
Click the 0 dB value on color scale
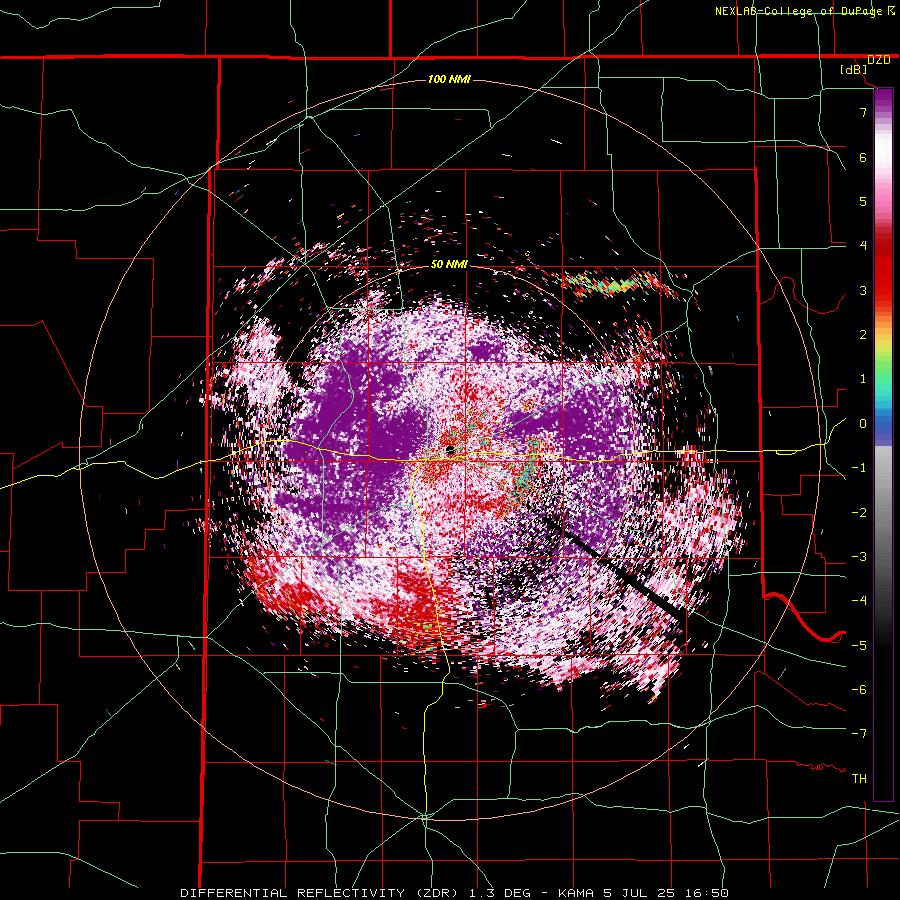coord(863,424)
